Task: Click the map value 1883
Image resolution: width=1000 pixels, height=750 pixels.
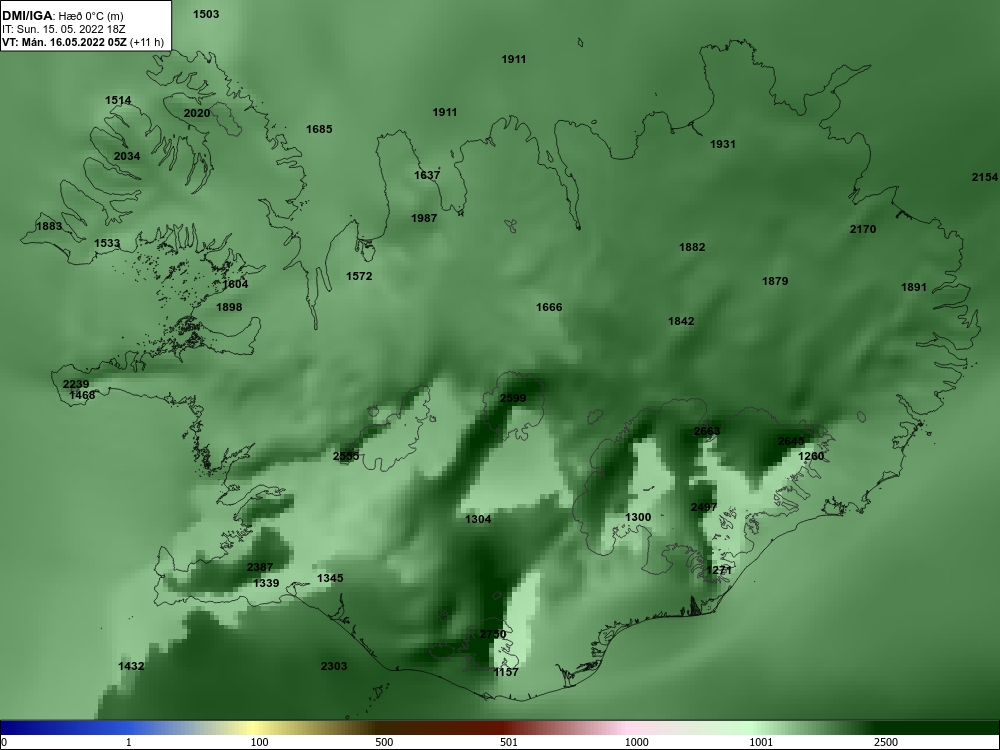Action: tap(49, 226)
